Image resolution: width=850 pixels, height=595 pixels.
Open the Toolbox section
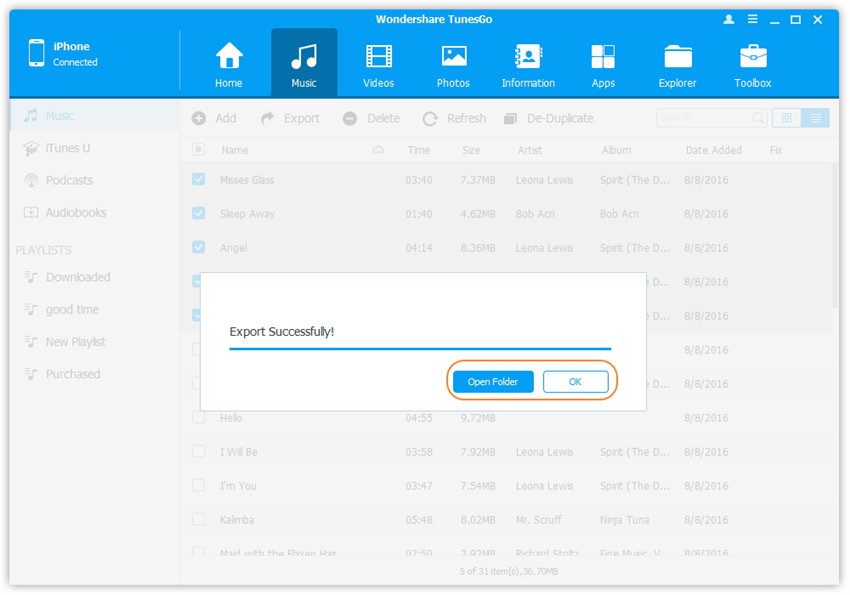point(753,65)
